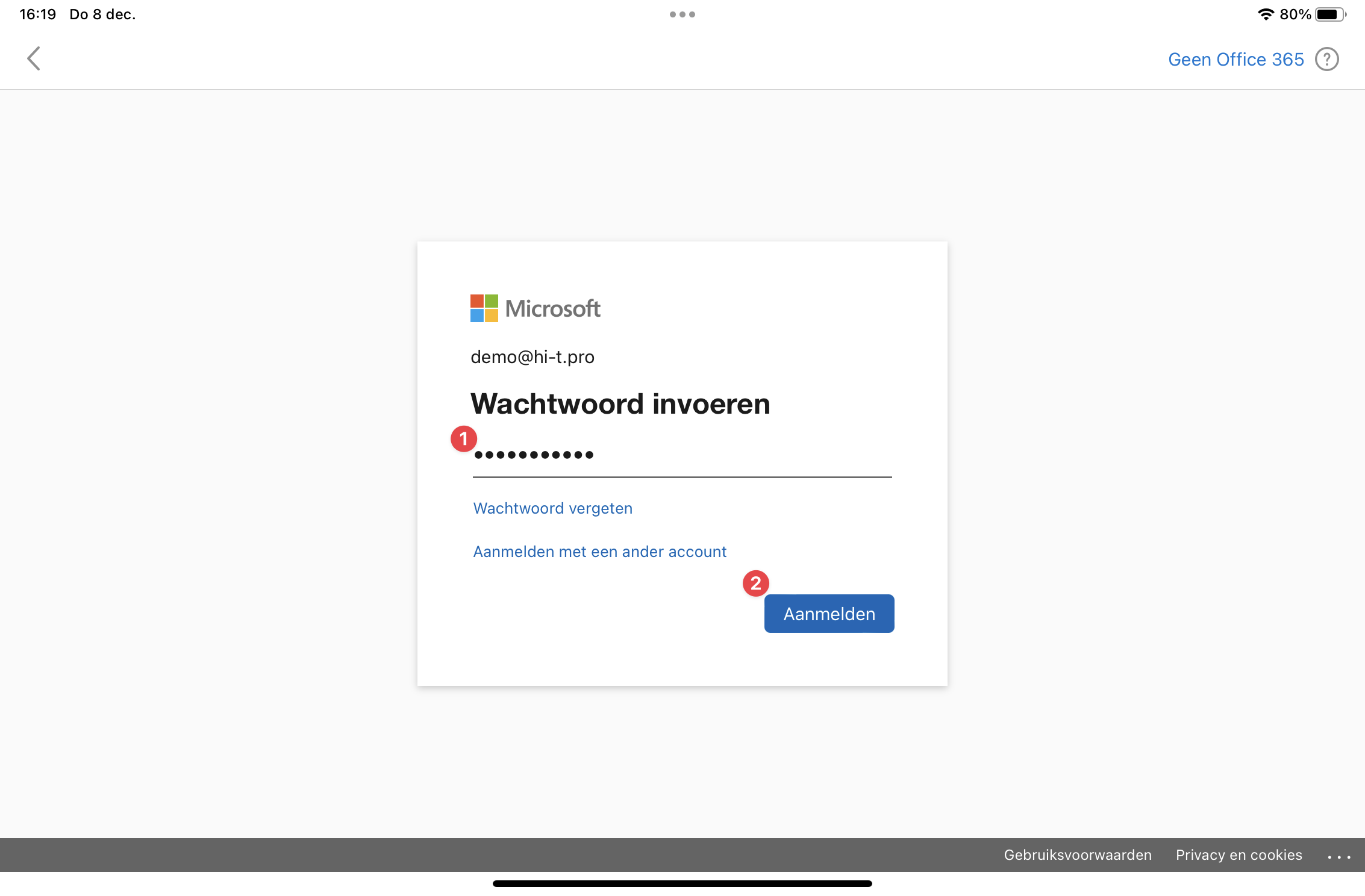
Task: Tap the back arrow icon
Action: [x=34, y=59]
